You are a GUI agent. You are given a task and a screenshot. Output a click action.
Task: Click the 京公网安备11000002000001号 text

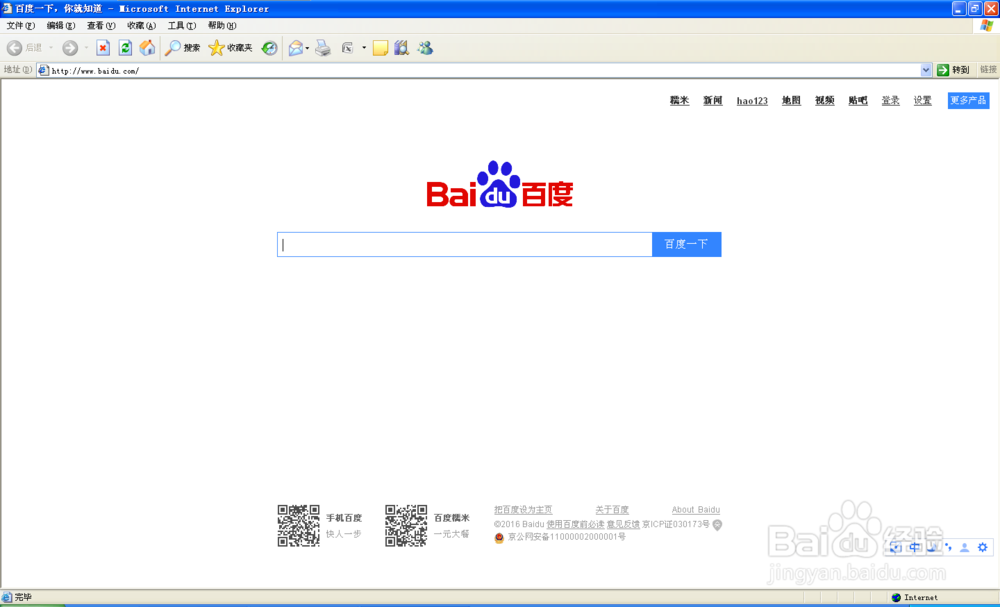coord(566,537)
